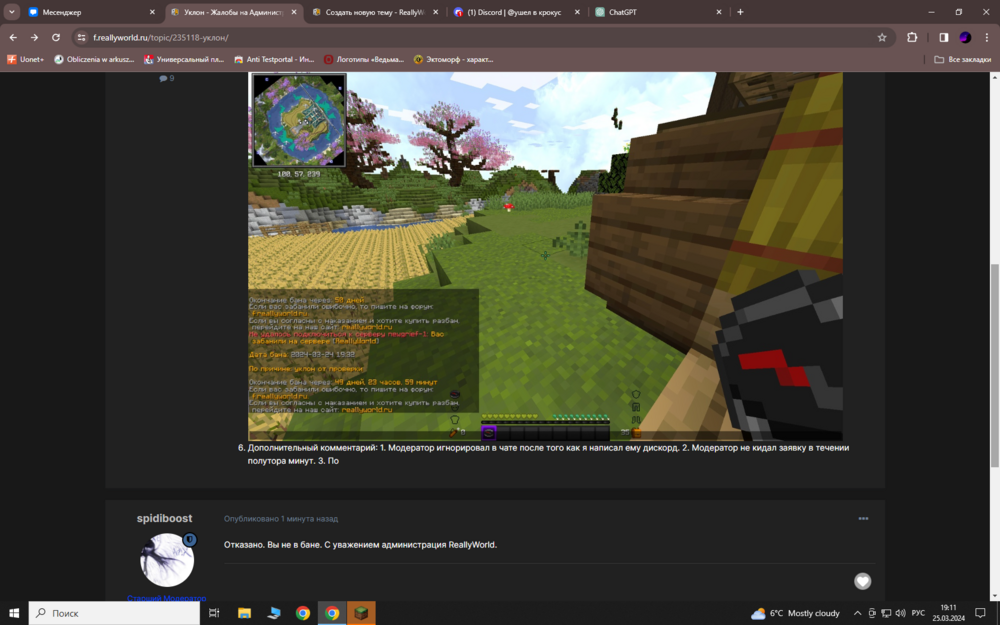Open the Minecraft launcher taskbar icon
This screenshot has height=625, width=1000.
point(361,613)
